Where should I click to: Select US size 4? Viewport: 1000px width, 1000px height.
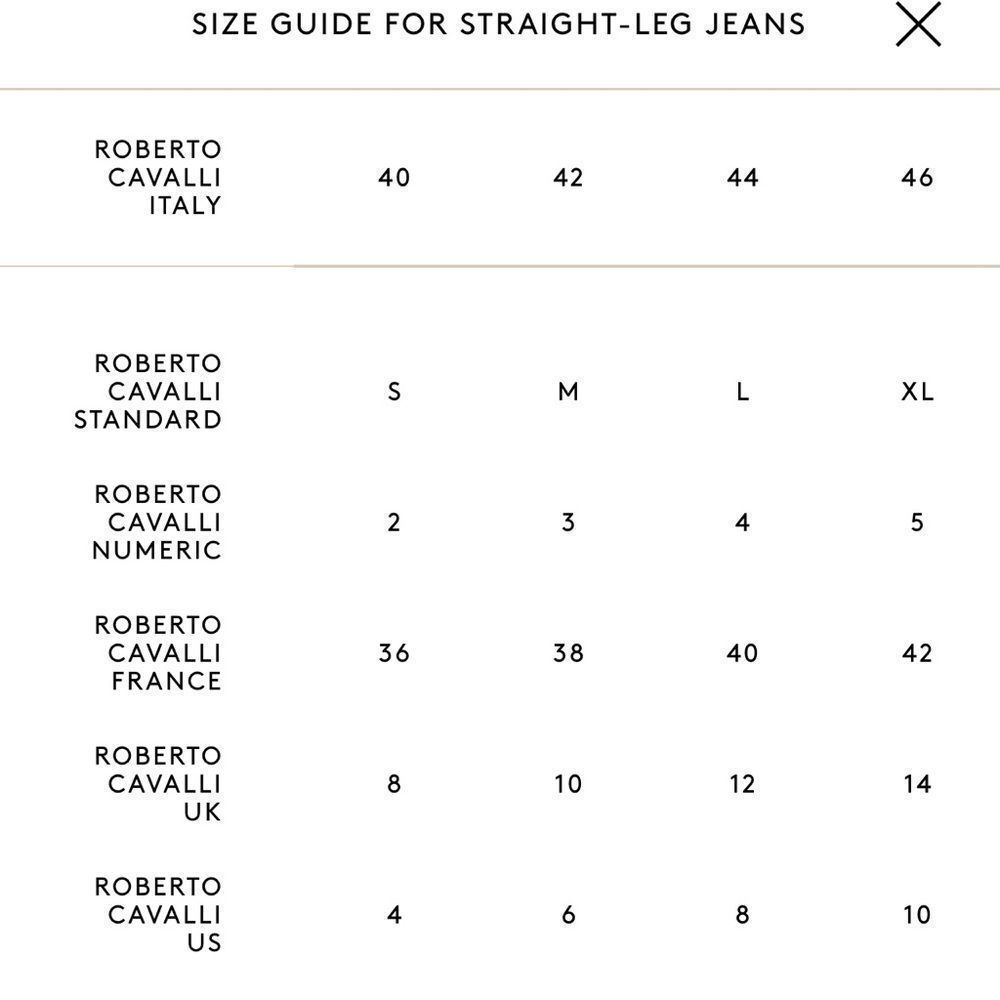pyautogui.click(x=395, y=914)
